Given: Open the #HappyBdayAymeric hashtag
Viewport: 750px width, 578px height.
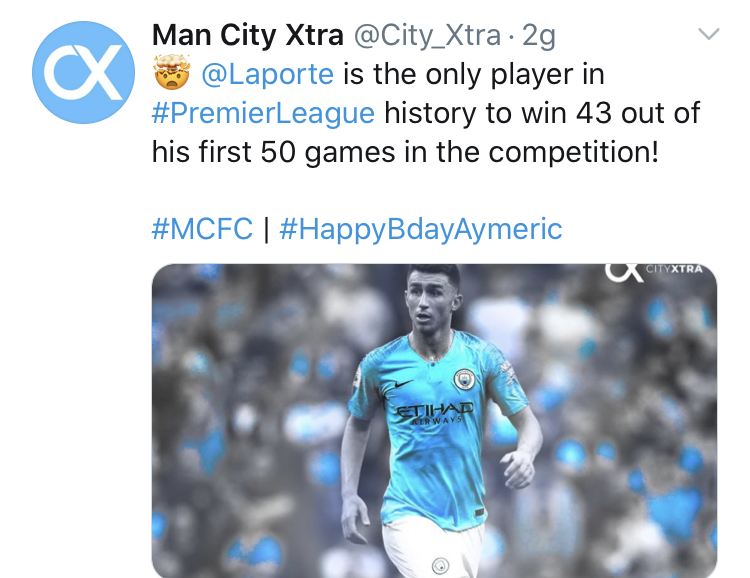Looking at the screenshot, I should click(421, 230).
